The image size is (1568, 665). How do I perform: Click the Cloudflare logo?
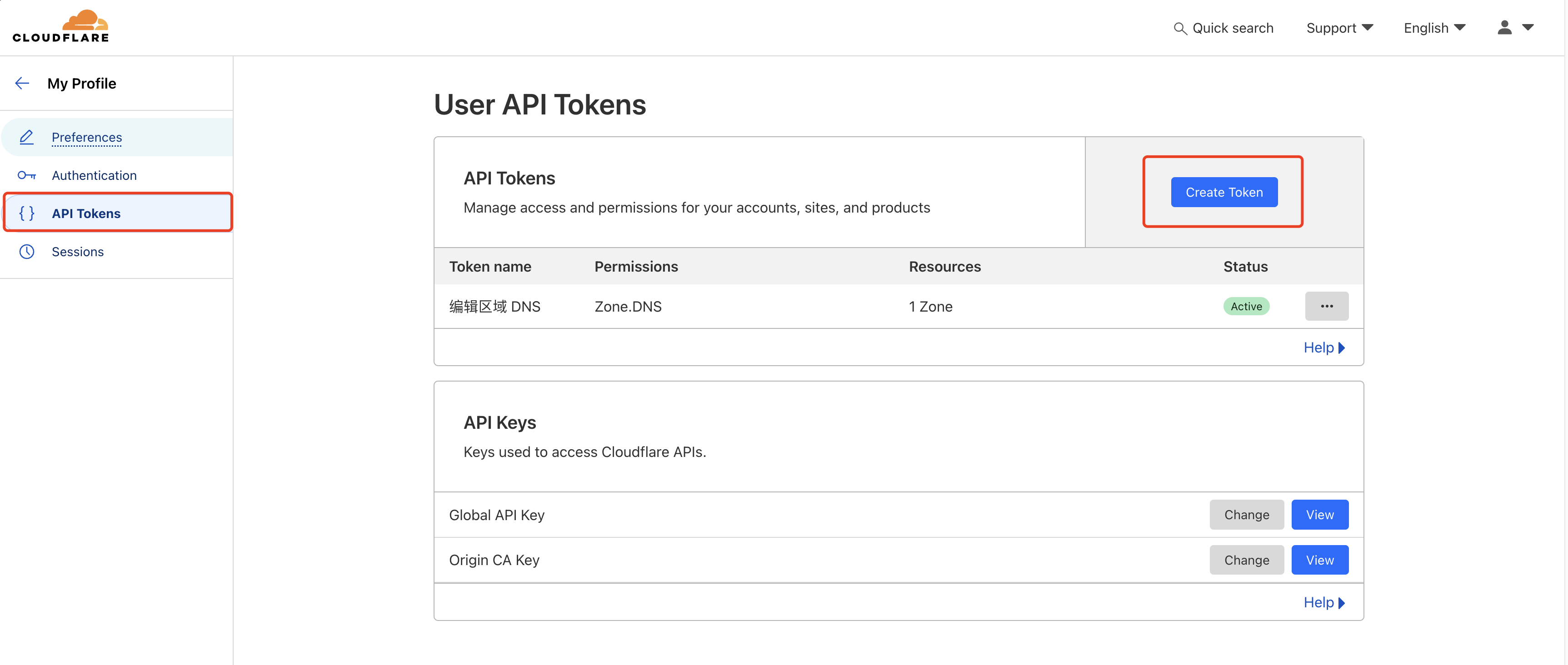click(x=60, y=26)
